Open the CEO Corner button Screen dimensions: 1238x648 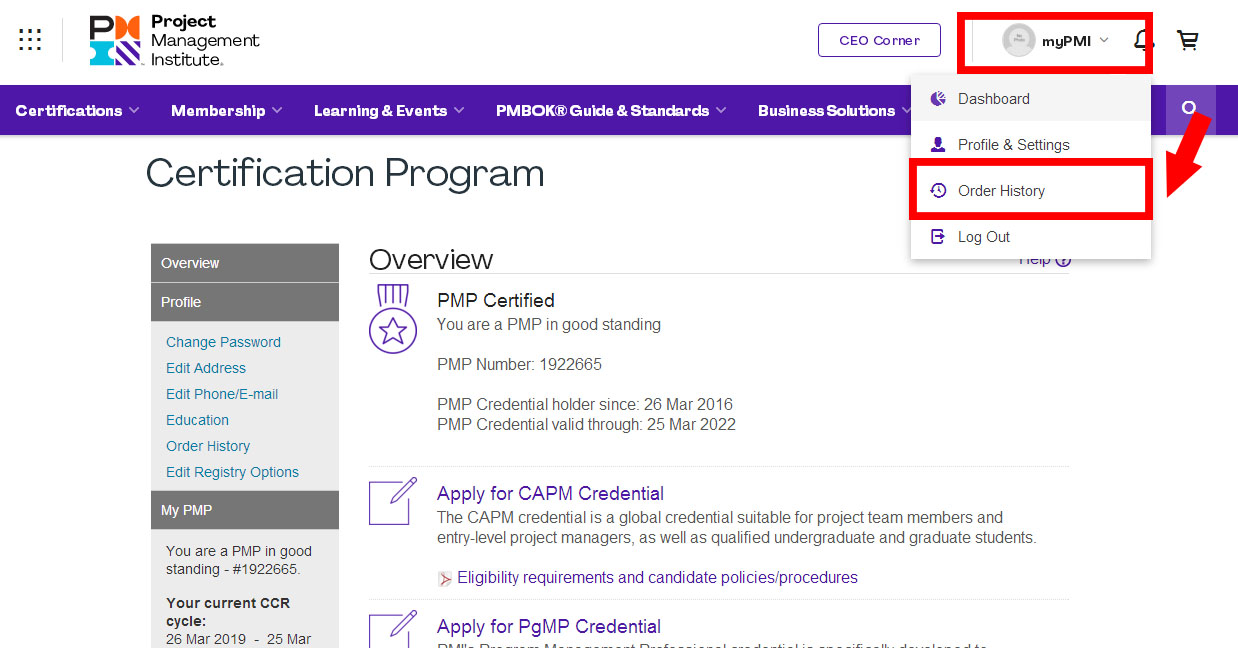879,40
